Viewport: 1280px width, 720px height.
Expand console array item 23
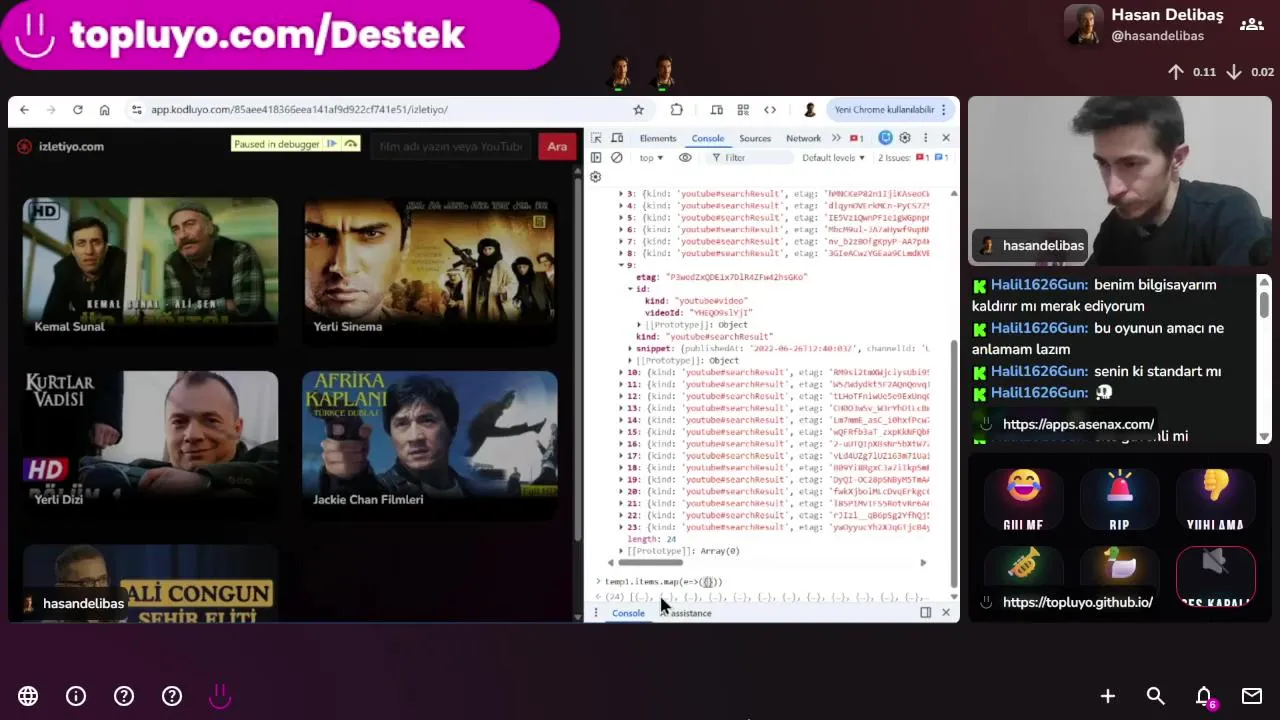[x=621, y=527]
